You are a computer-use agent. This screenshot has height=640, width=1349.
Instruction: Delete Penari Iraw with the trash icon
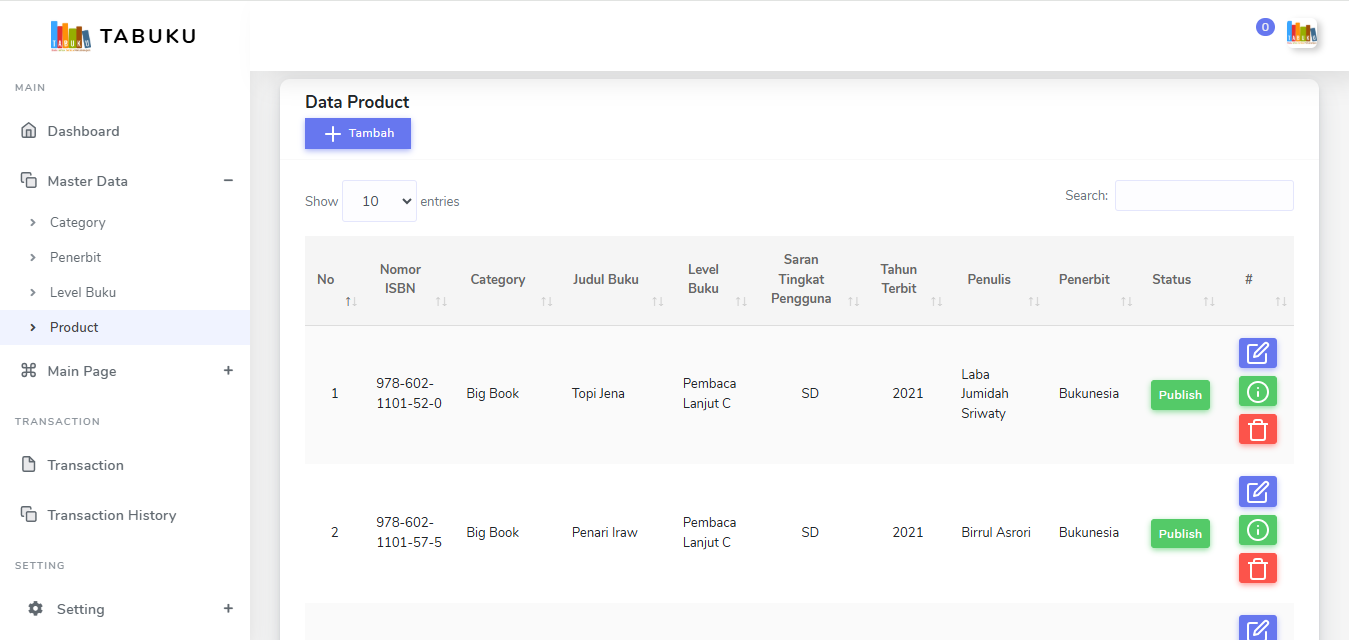coord(1257,568)
